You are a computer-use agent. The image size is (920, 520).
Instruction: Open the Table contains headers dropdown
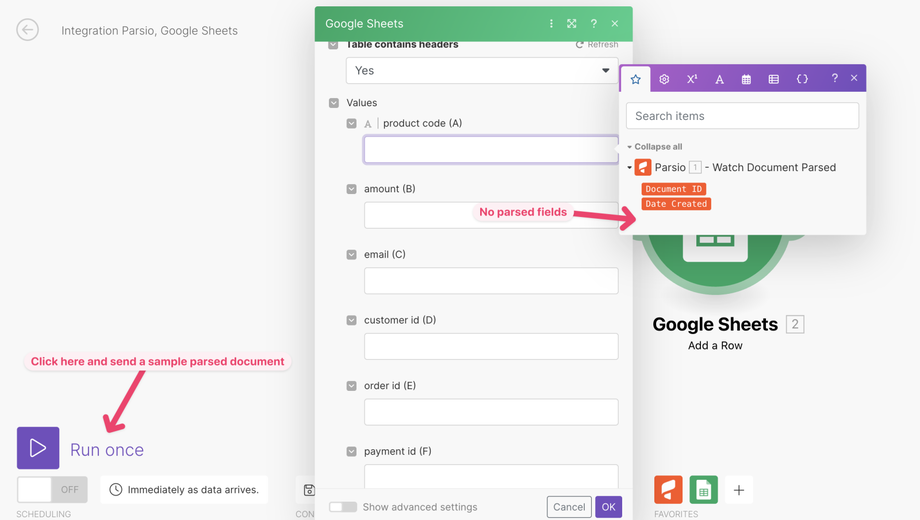482,70
